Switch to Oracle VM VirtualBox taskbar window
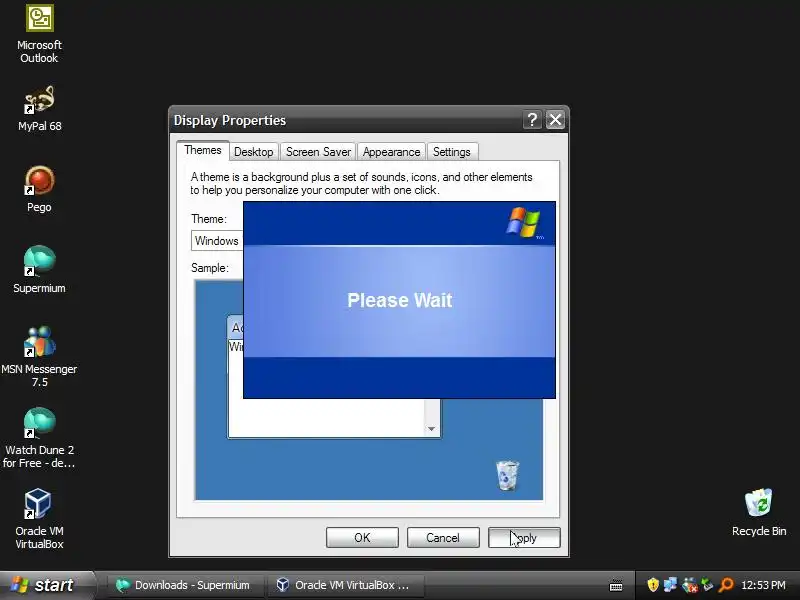The width and height of the screenshot is (800, 600). [x=347, y=585]
